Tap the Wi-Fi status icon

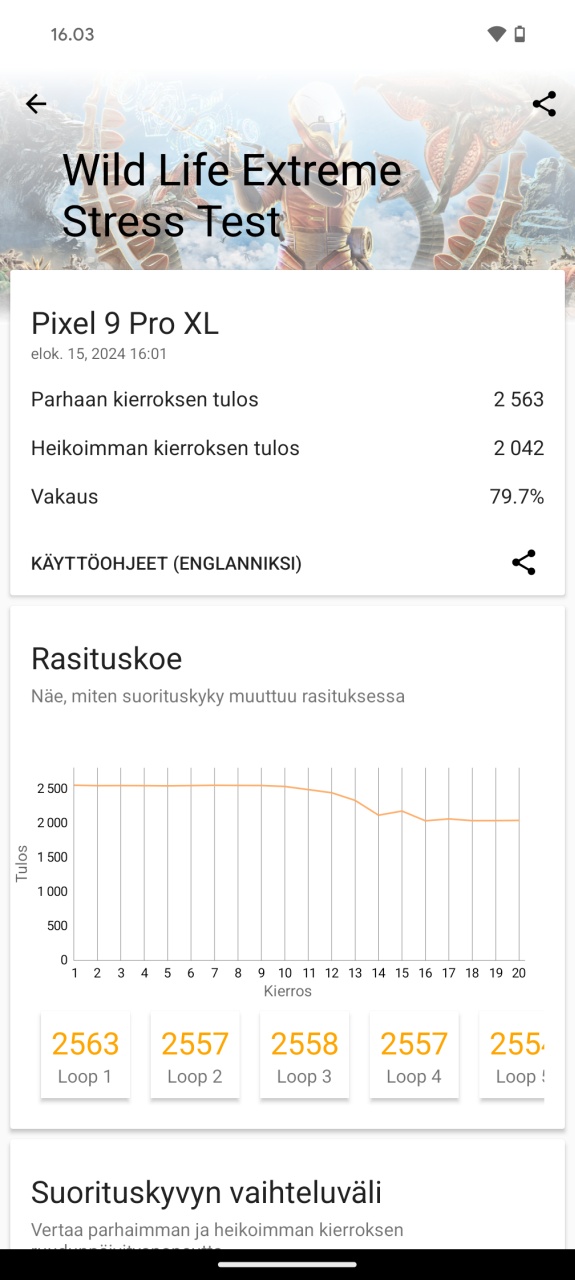(x=497, y=34)
